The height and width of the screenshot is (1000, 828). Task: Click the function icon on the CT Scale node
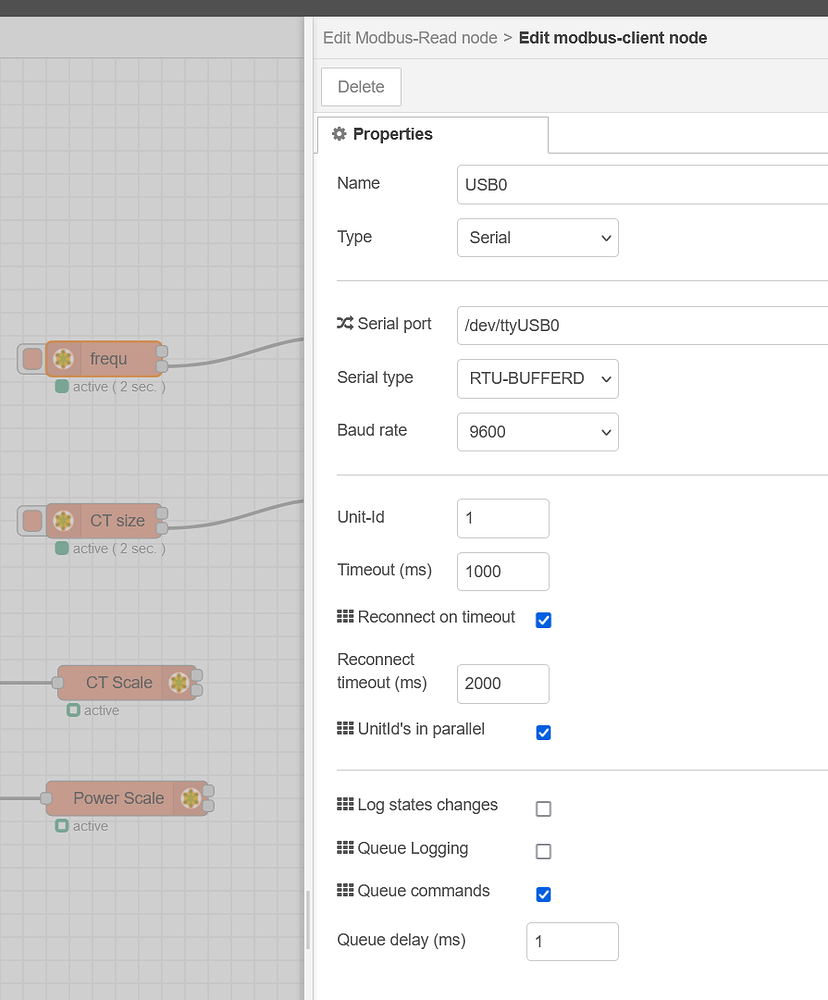(179, 682)
